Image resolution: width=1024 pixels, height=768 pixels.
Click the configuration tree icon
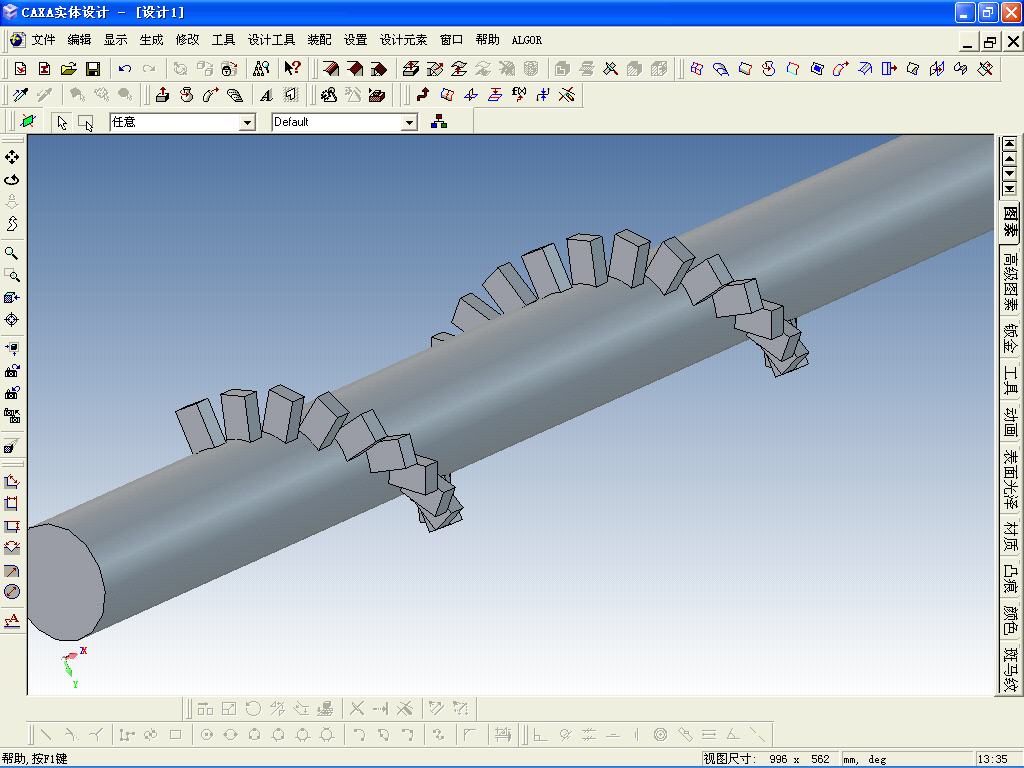(x=439, y=122)
